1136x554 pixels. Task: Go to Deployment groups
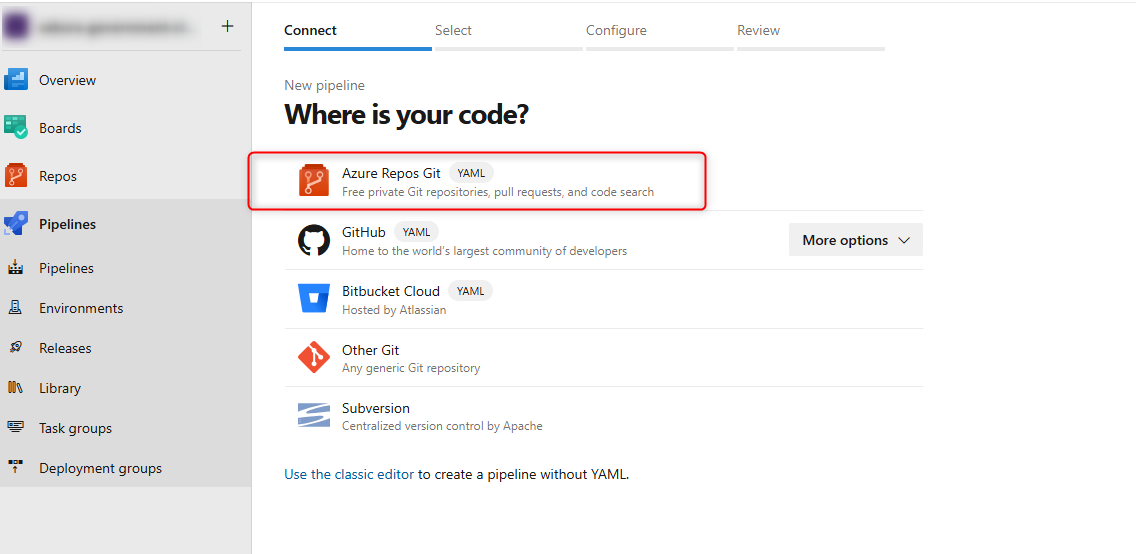coord(125,468)
